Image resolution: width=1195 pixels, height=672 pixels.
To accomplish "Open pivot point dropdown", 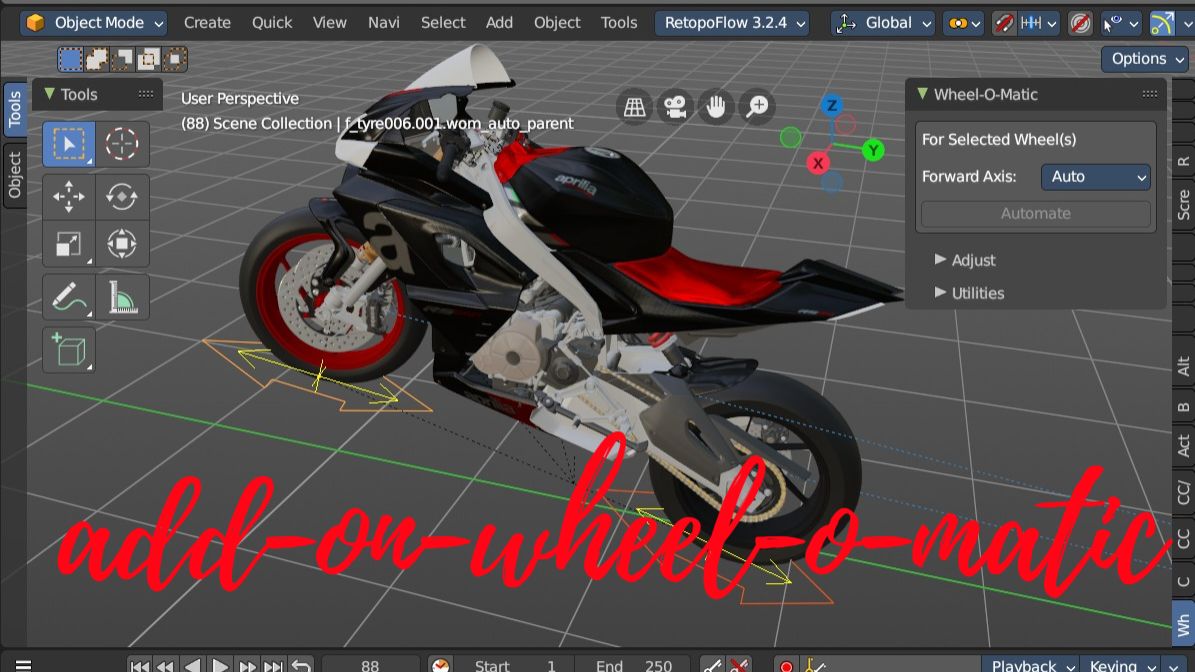I will pyautogui.click(x=963, y=24).
